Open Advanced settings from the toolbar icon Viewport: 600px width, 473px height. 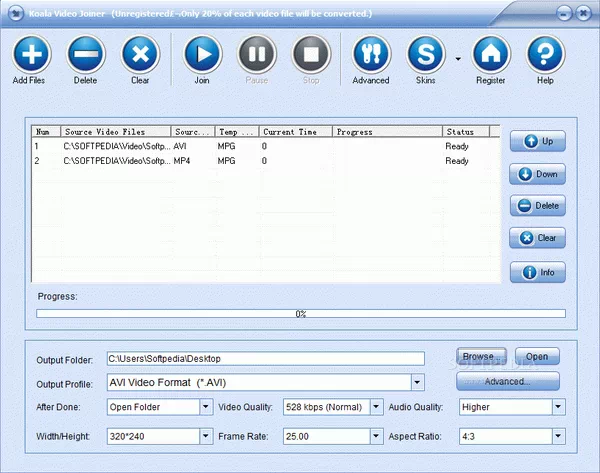tap(371, 53)
